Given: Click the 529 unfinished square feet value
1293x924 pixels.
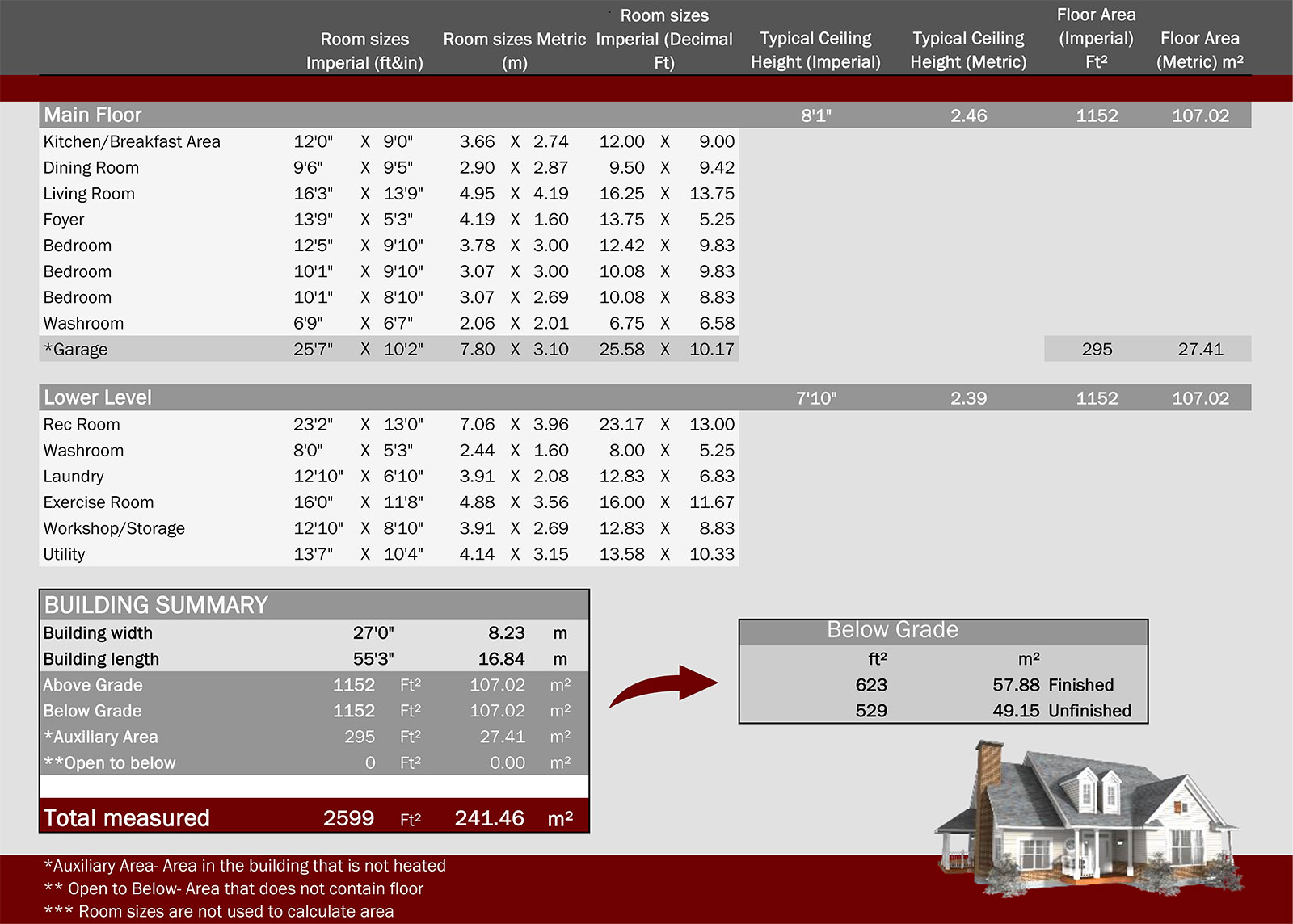Looking at the screenshot, I should coord(871,711).
